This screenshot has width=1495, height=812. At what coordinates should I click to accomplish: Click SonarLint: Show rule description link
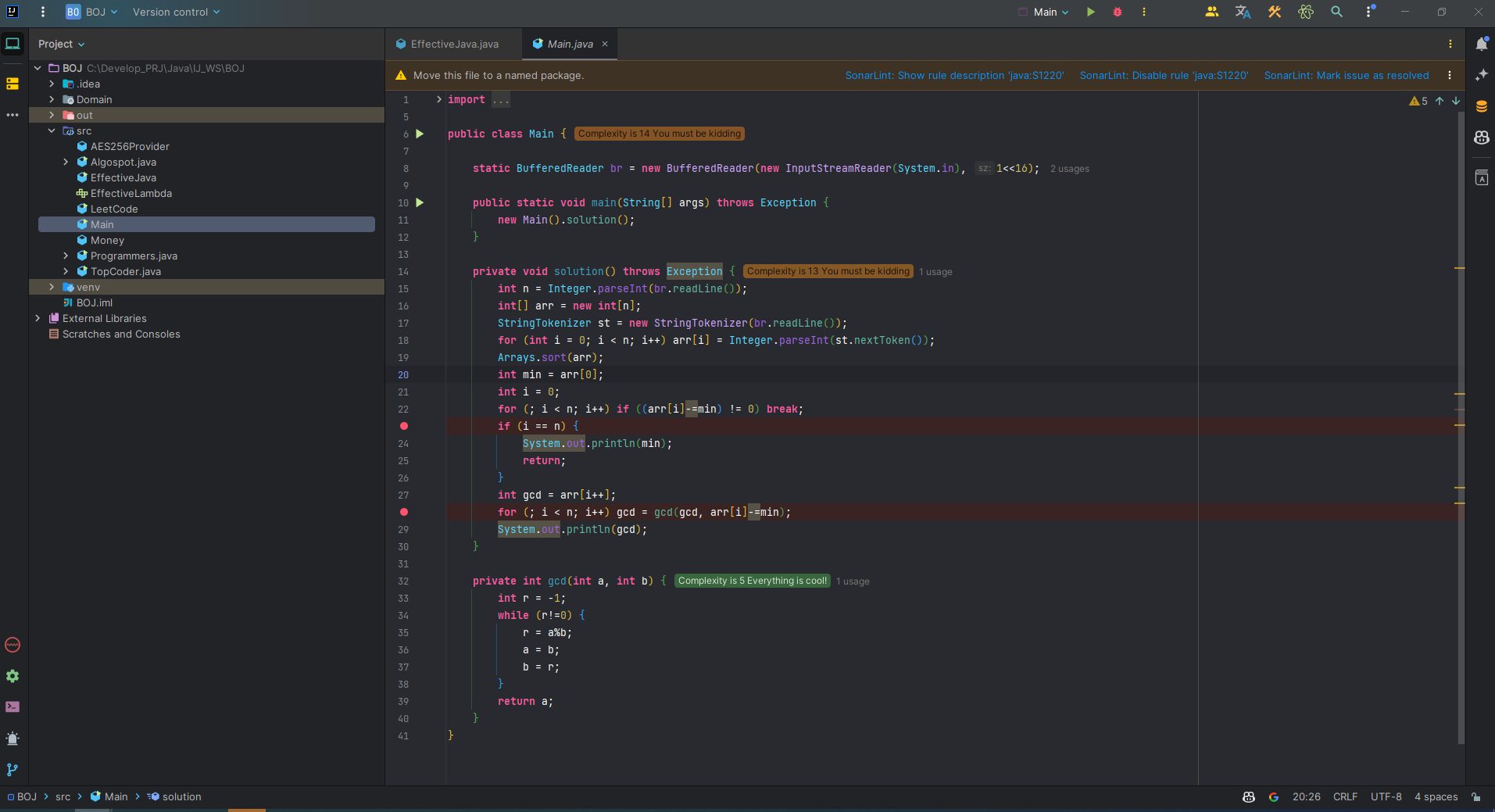(x=954, y=75)
